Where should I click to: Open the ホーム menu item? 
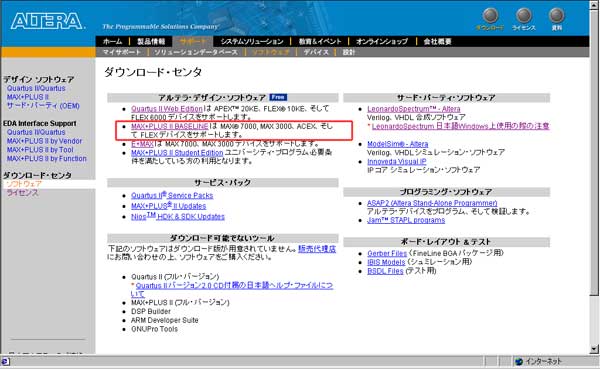(x=112, y=41)
